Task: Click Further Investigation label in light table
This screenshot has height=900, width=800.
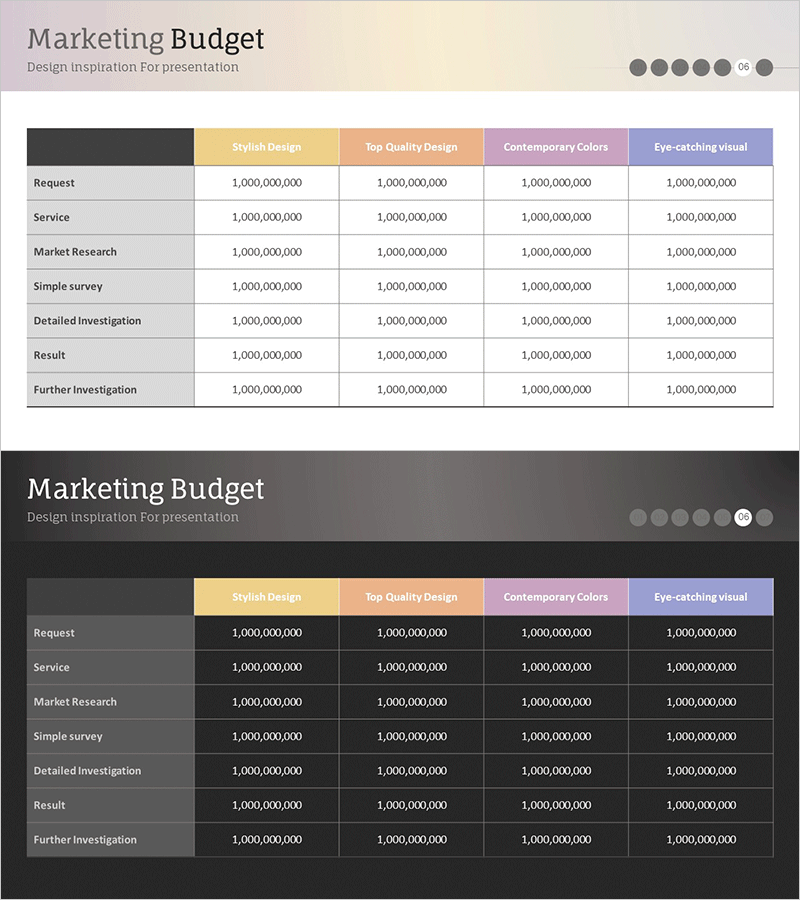Action: tap(85, 390)
